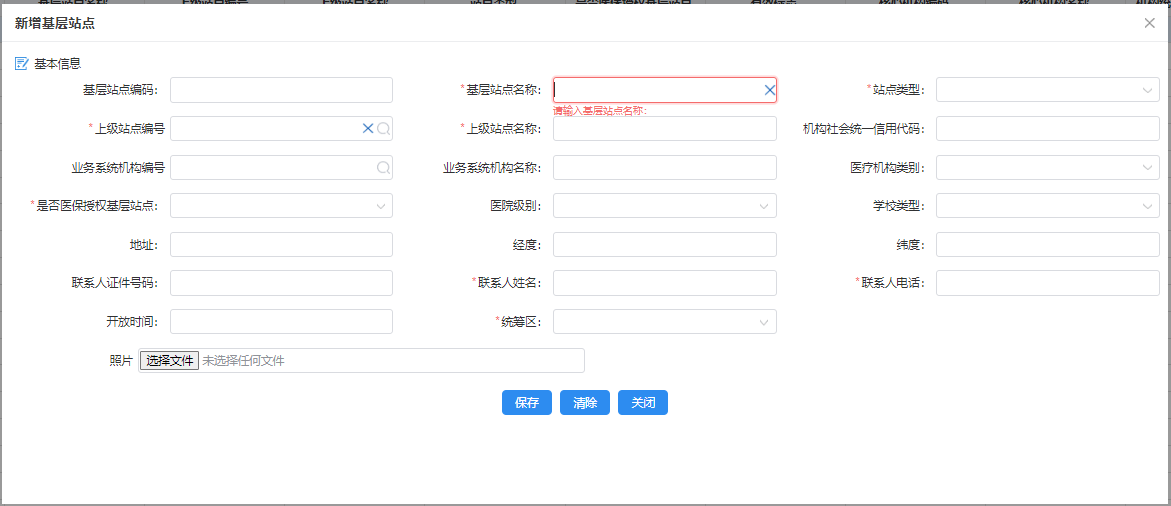Click 选择文件 to upload a photo
Viewport: 1171px width, 506px height.
(169, 361)
